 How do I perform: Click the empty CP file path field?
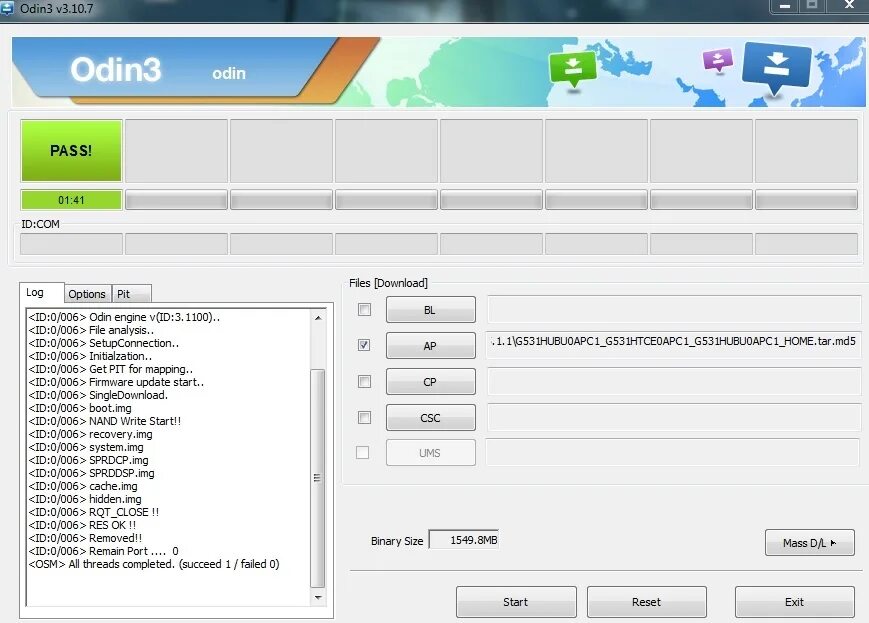coord(674,381)
